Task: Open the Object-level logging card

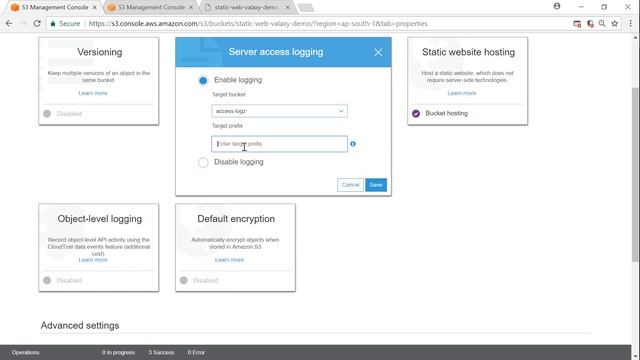Action: [x=99, y=248]
